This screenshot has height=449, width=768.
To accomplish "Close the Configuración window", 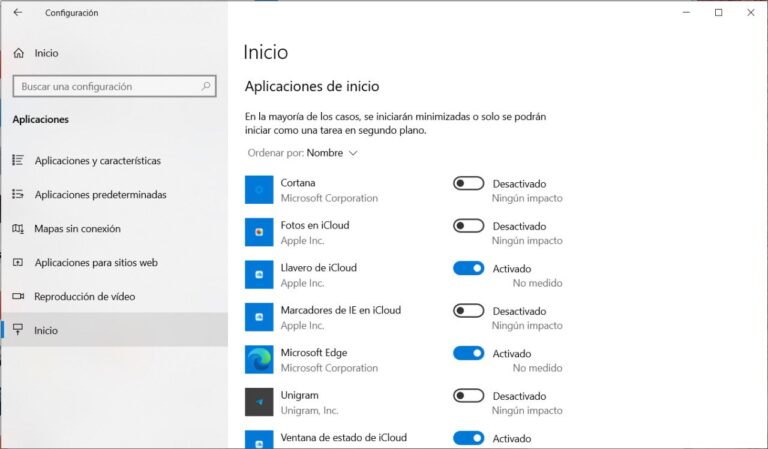I will [x=751, y=13].
